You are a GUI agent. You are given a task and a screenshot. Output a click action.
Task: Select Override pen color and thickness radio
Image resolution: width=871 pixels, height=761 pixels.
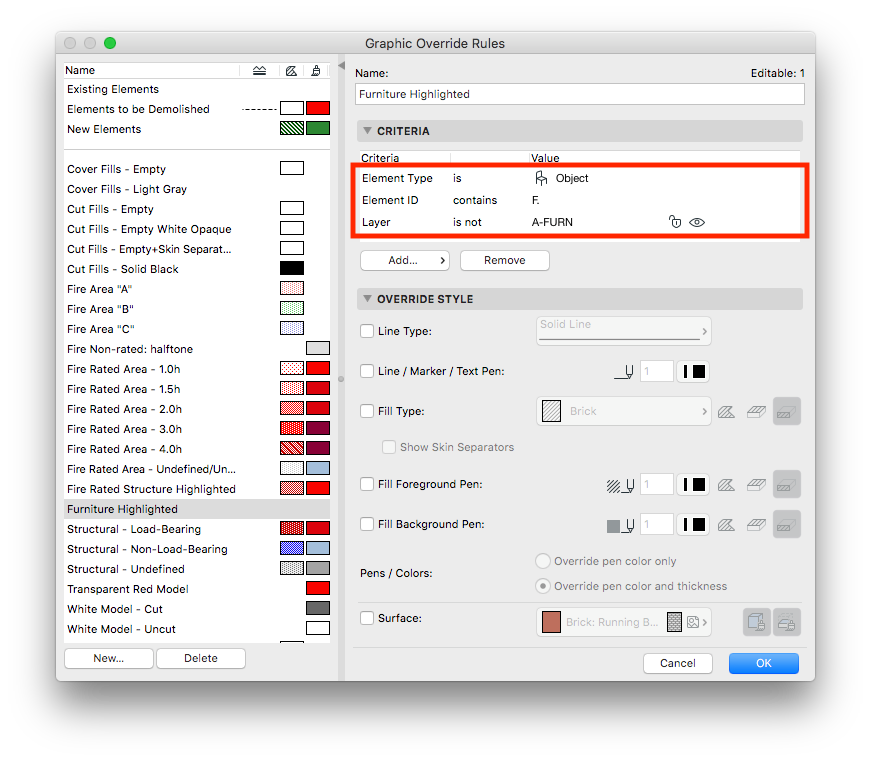point(543,587)
